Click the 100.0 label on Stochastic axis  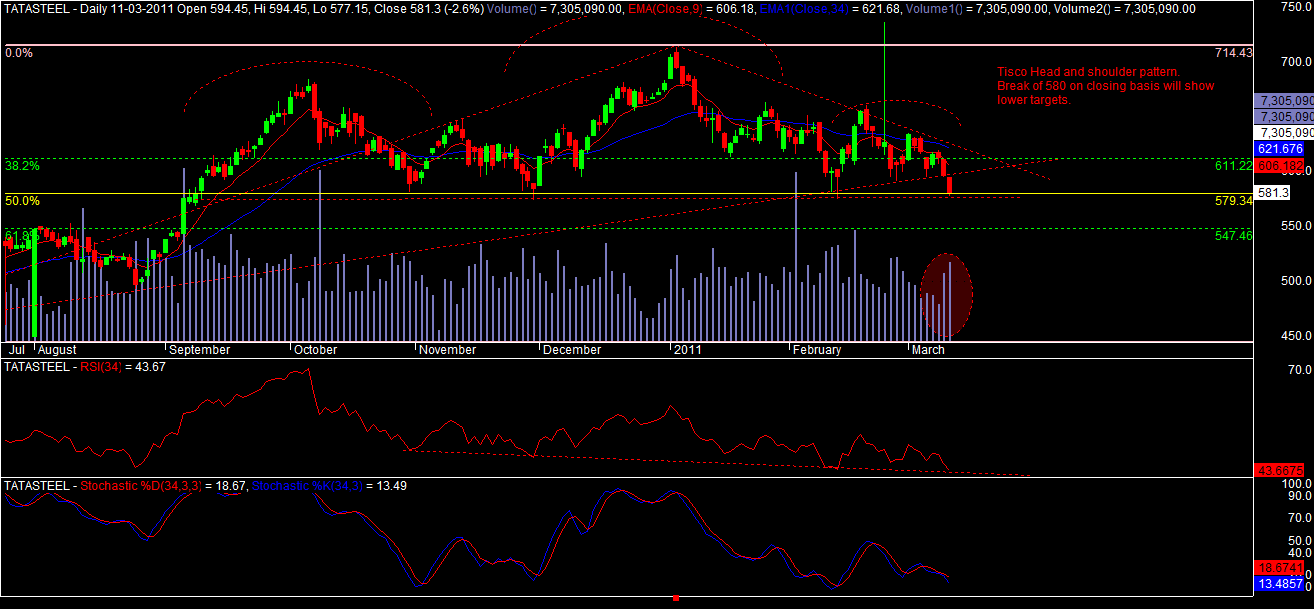1295,483
